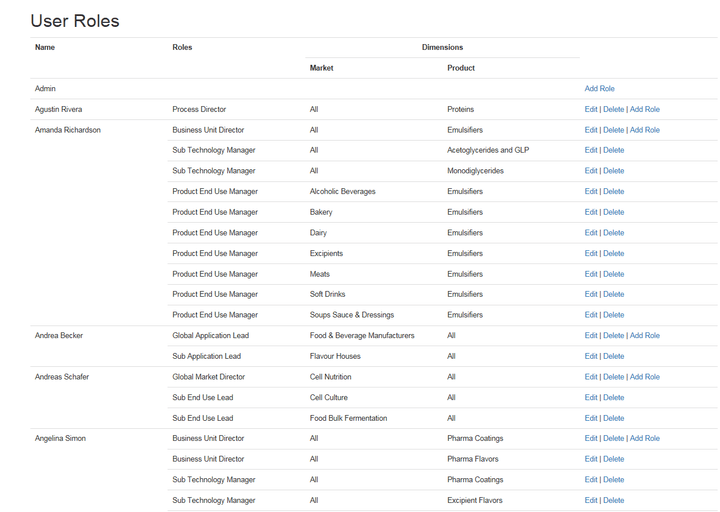The image size is (720, 512).
Task: Edit the Soft Drinks role row
Action: click(x=591, y=295)
